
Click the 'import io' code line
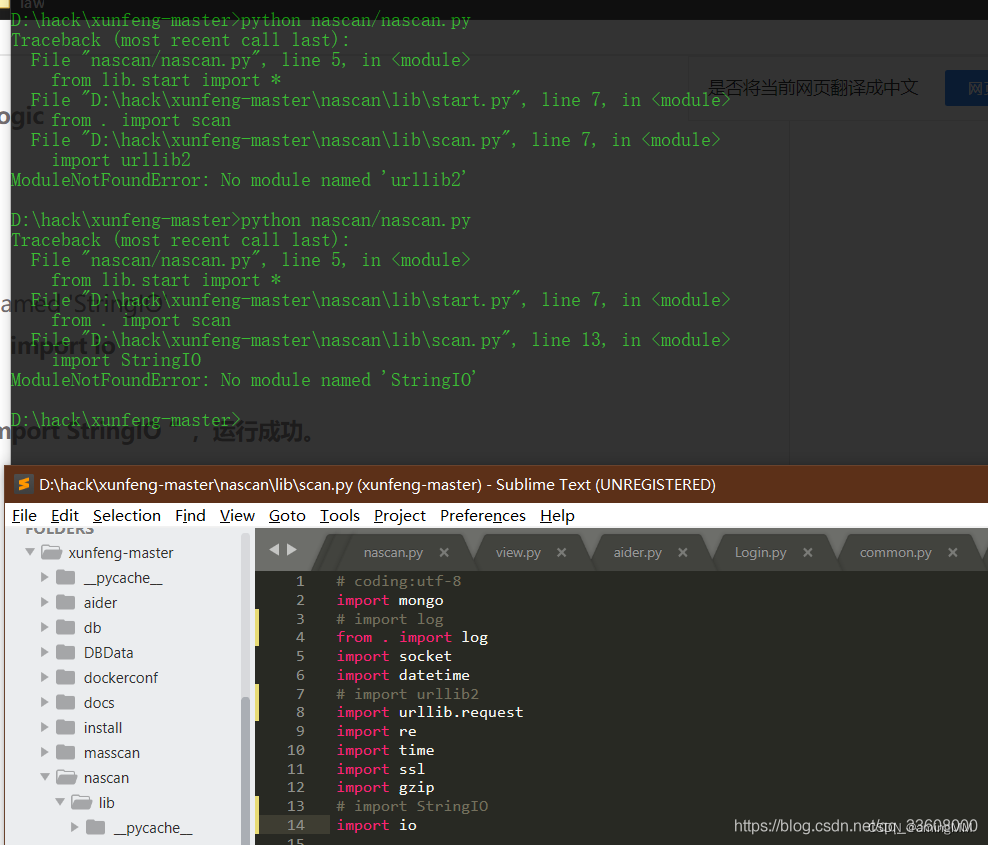[376, 825]
